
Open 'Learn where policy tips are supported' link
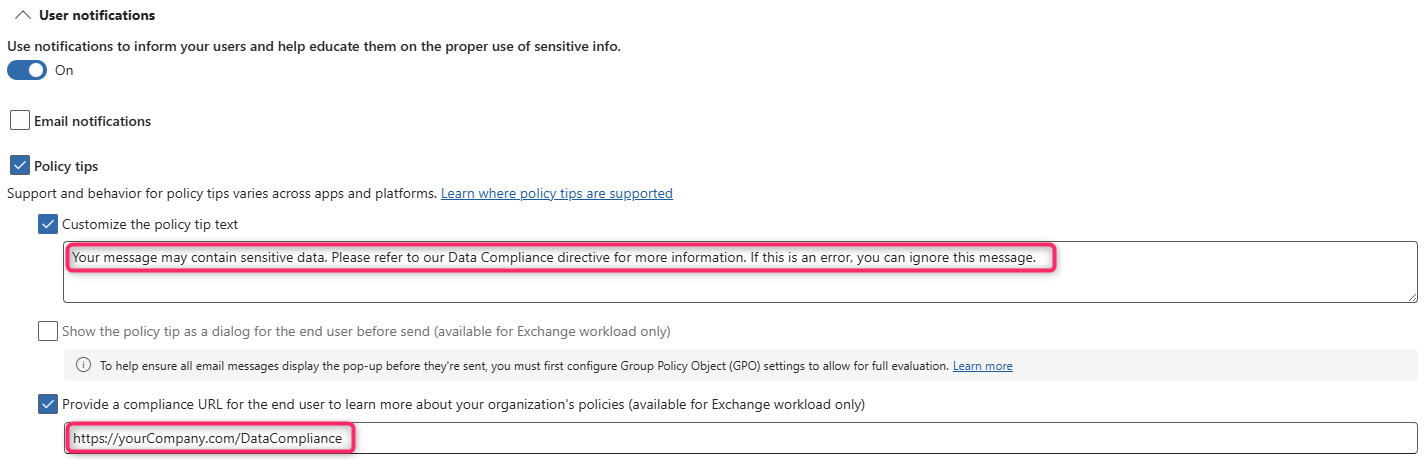[556, 193]
